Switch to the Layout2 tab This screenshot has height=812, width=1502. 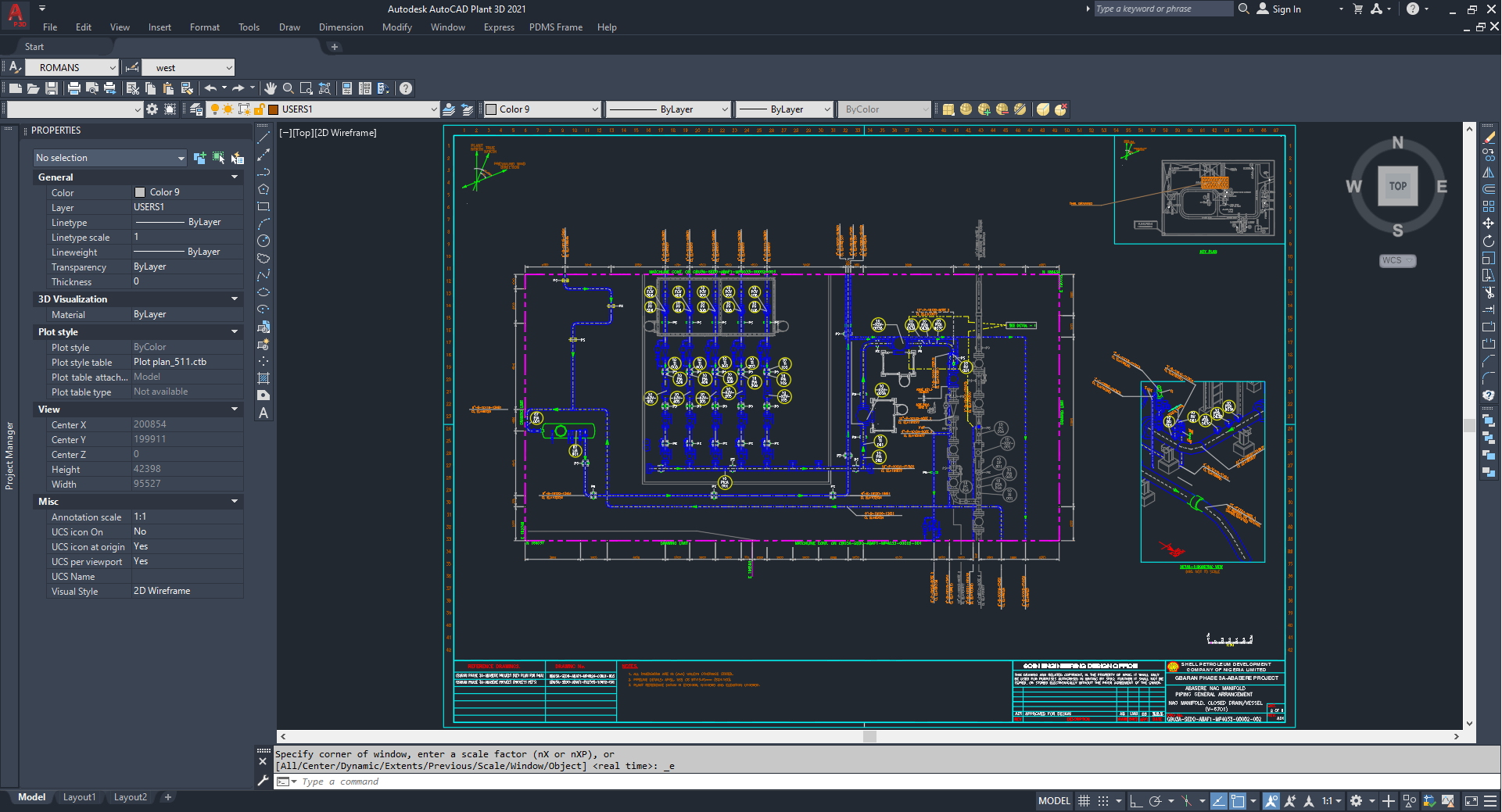131,798
